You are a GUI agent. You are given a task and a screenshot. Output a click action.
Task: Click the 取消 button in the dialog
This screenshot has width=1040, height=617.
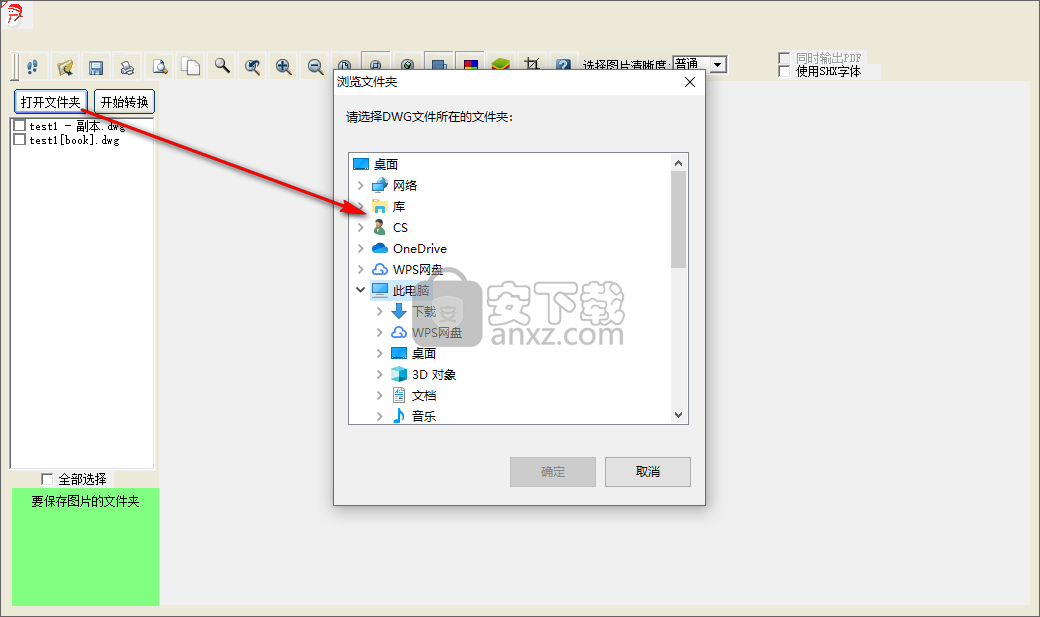coord(647,471)
